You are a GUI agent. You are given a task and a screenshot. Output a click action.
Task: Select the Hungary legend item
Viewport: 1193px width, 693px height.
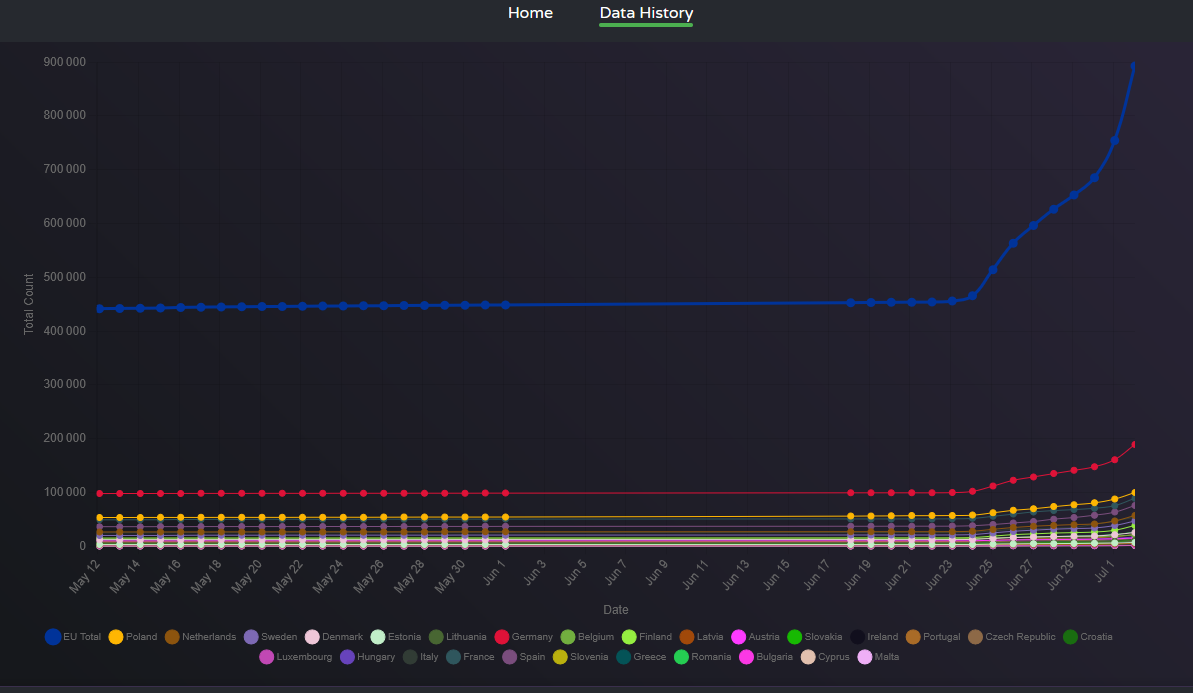point(367,656)
